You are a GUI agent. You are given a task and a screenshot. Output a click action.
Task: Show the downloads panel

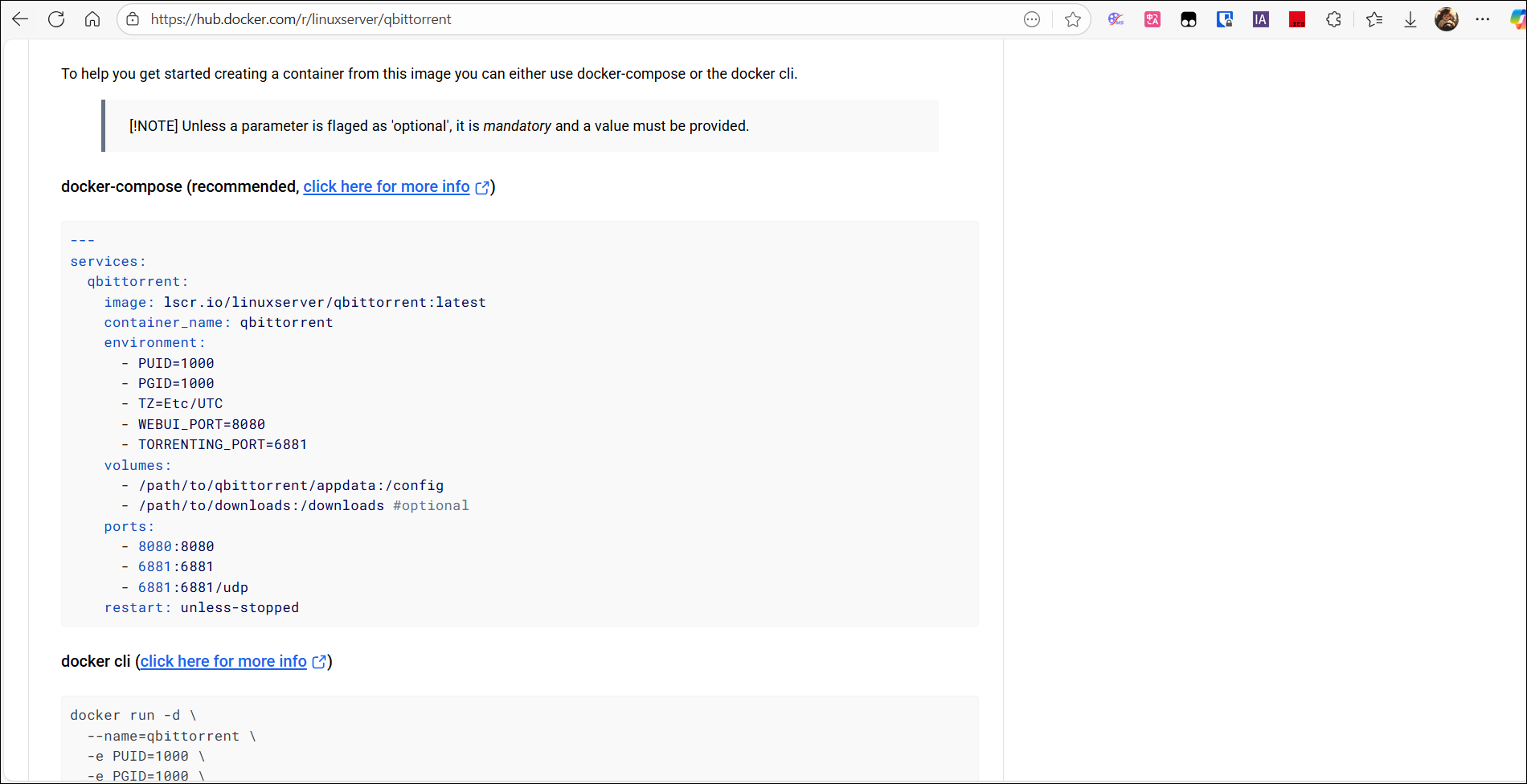coord(1410,19)
